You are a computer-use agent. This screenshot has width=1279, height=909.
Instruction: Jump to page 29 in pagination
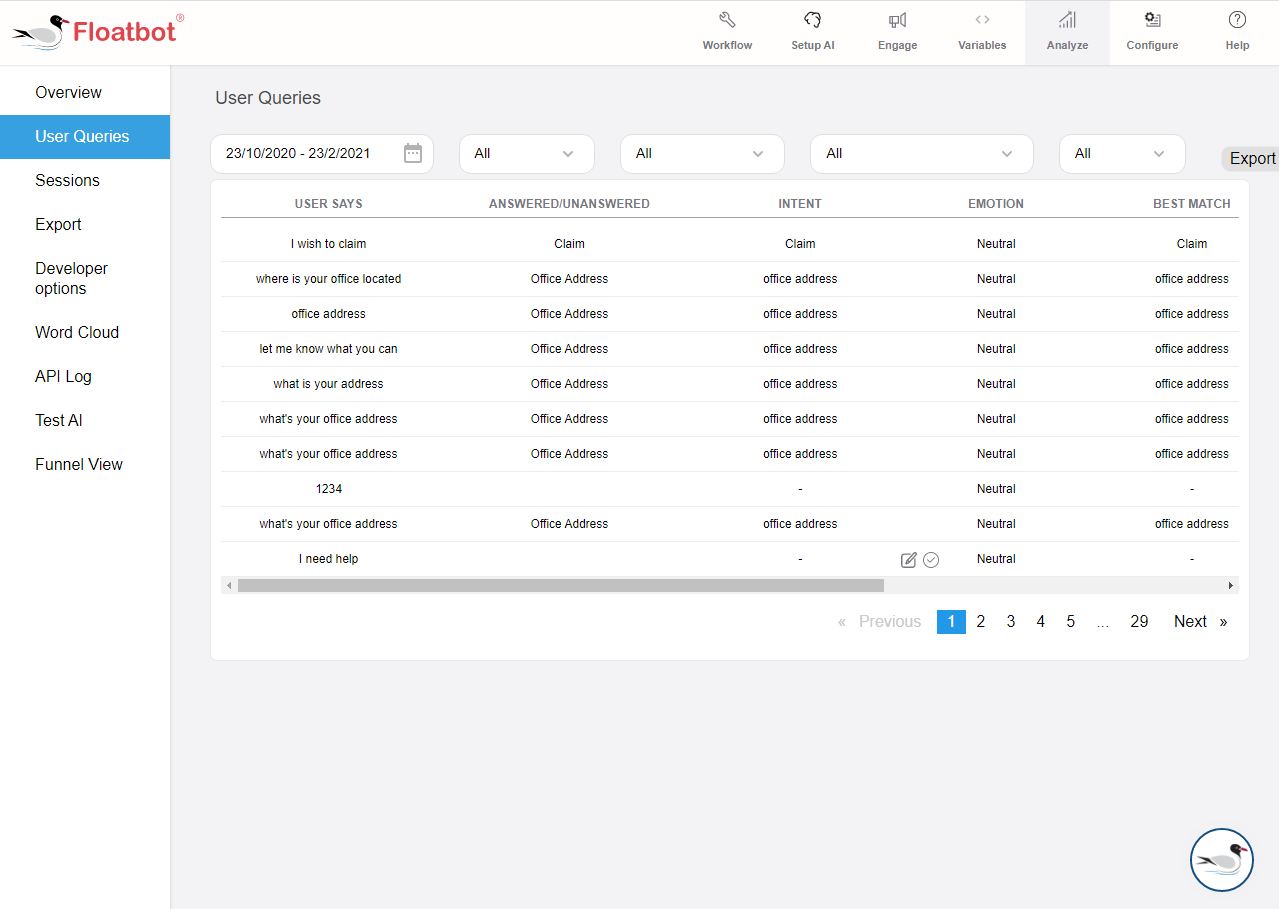pos(1139,622)
